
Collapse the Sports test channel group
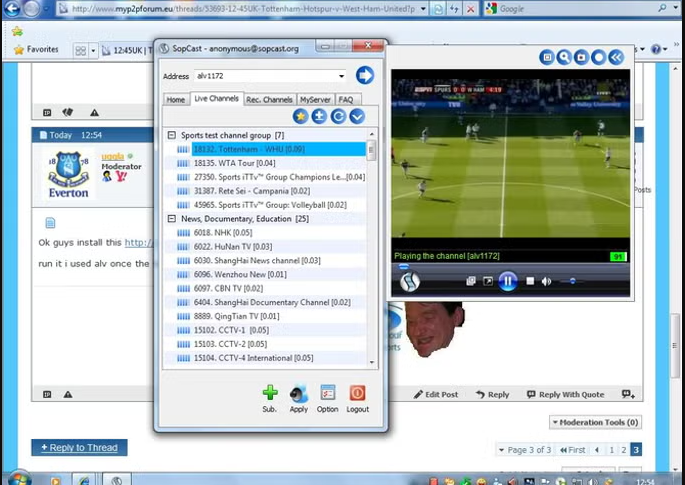(172, 135)
